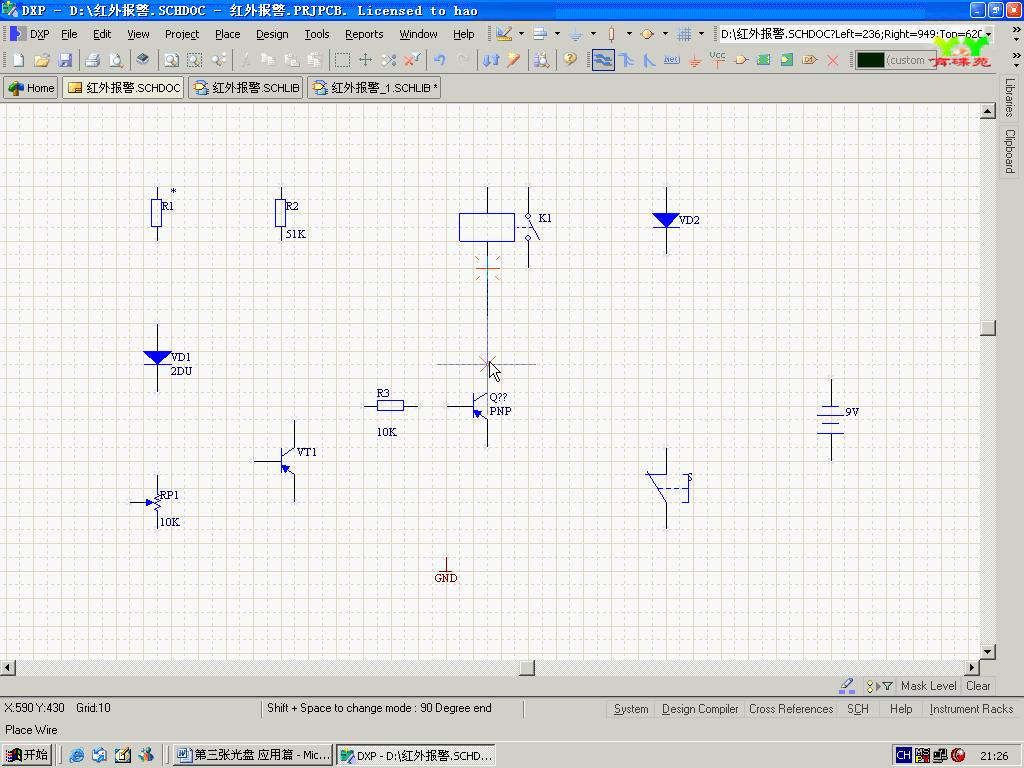Click vertical scrollbar down arrow
1024x768 pixels.
(987, 652)
